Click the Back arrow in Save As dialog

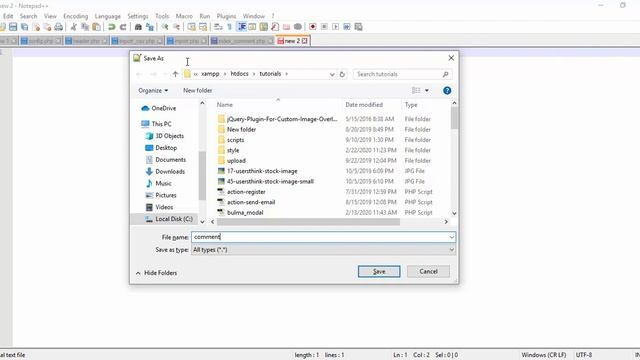pos(139,74)
